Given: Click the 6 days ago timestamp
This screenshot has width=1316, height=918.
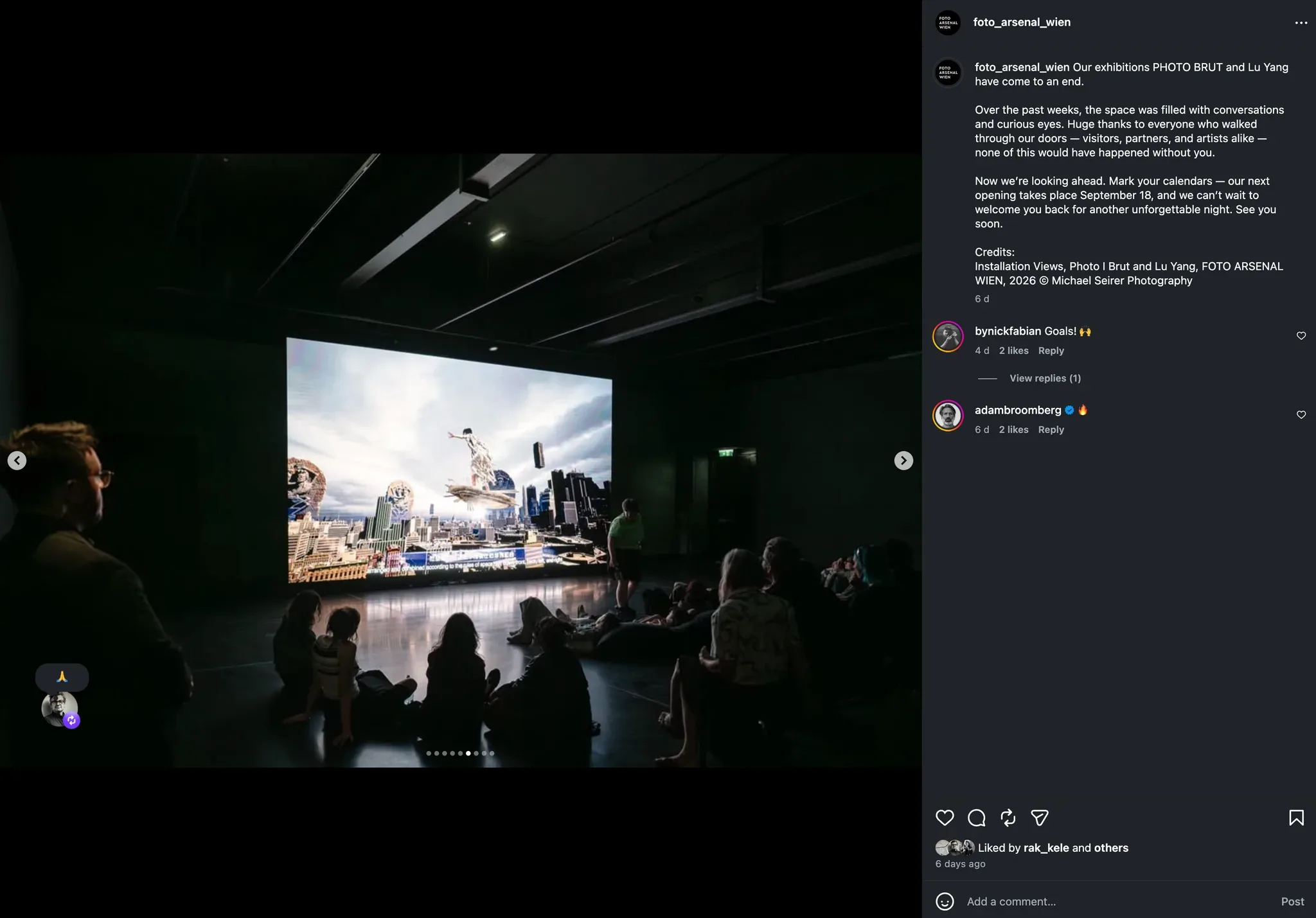Looking at the screenshot, I should (x=960, y=864).
